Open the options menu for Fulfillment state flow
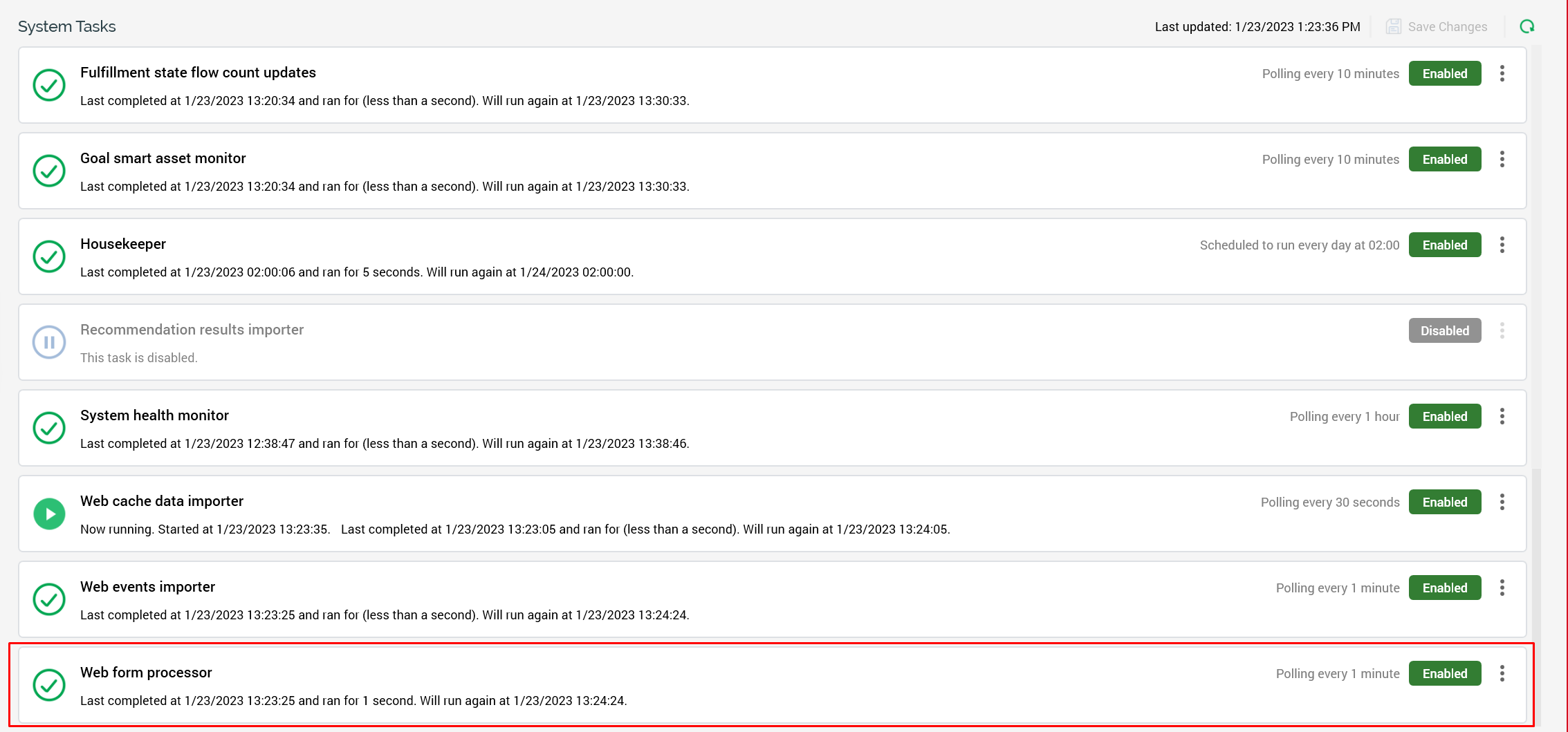 pos(1502,74)
